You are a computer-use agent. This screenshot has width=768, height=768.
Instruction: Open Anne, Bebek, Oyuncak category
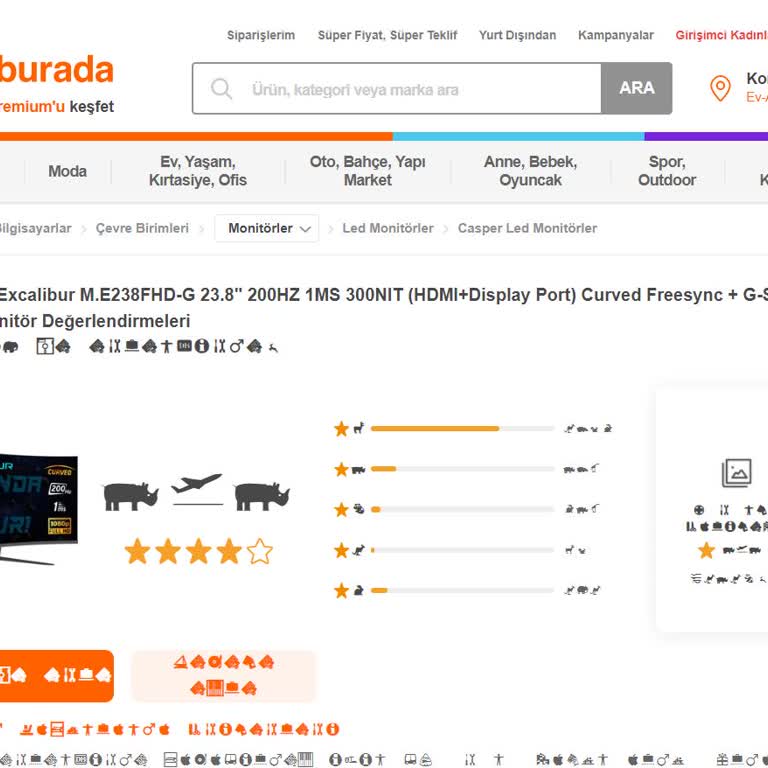(x=530, y=171)
